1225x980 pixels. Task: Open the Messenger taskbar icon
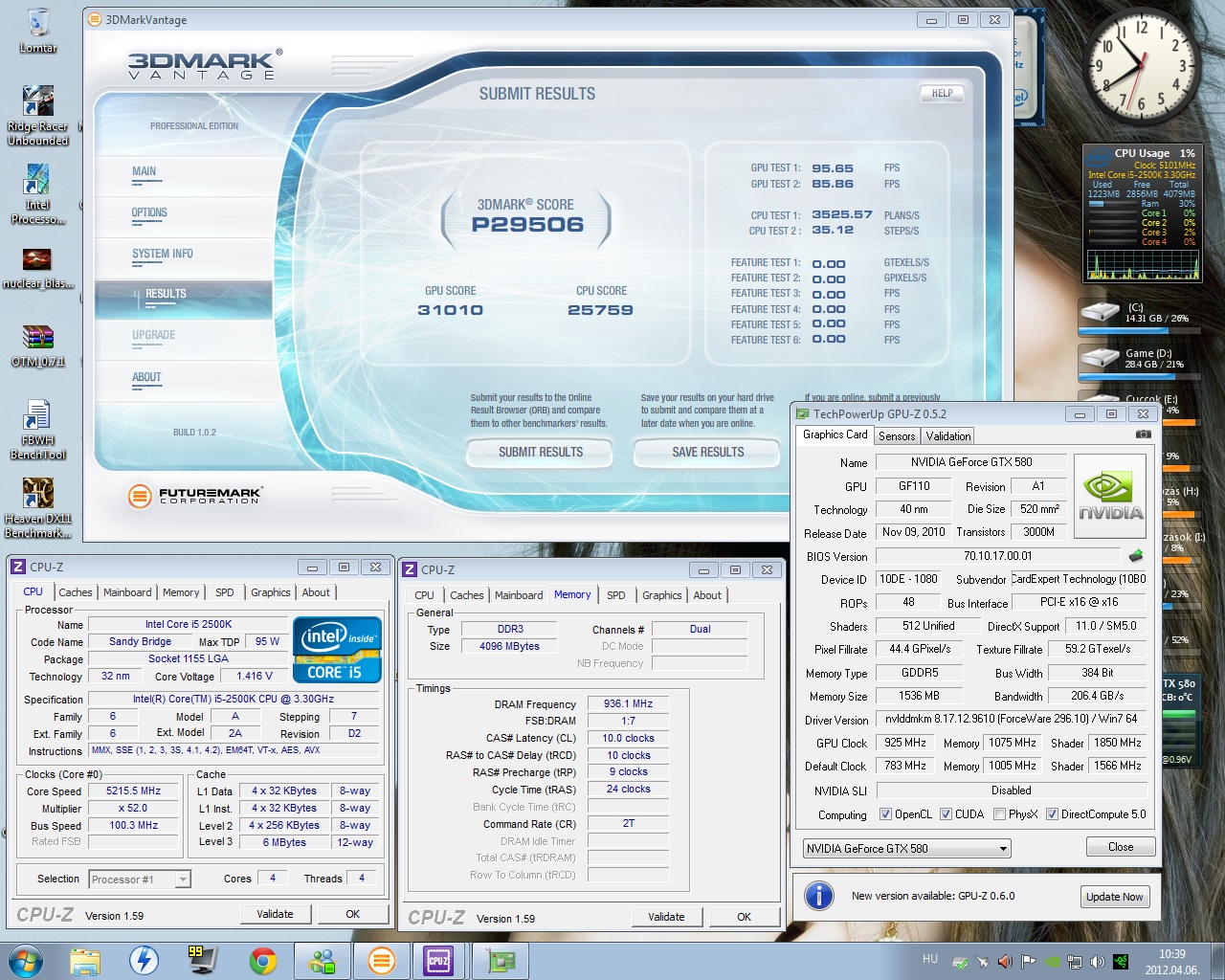pos(323,960)
